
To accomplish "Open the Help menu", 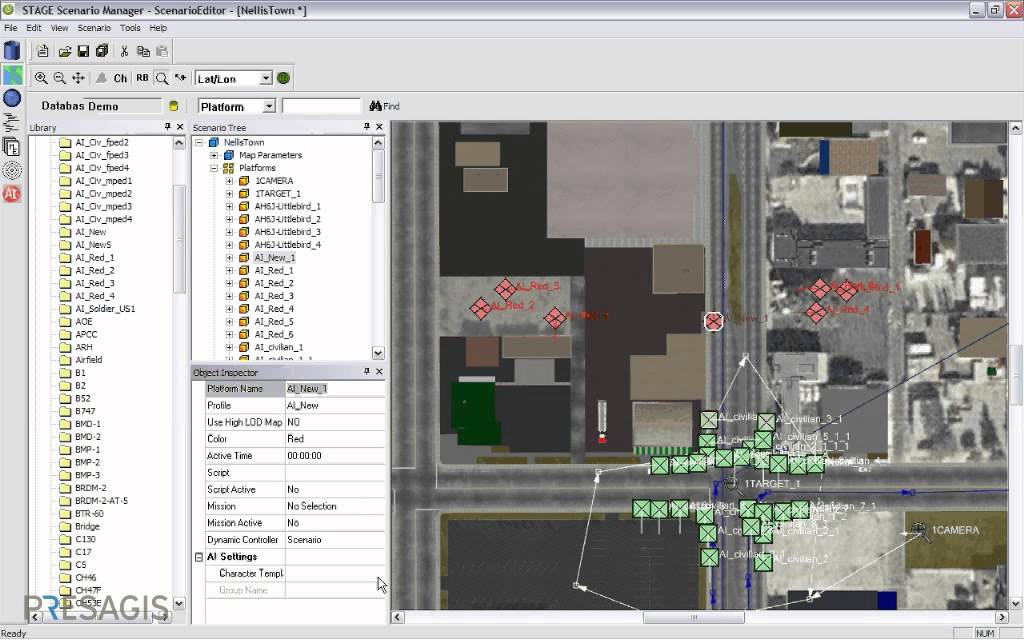I will tap(158, 28).
